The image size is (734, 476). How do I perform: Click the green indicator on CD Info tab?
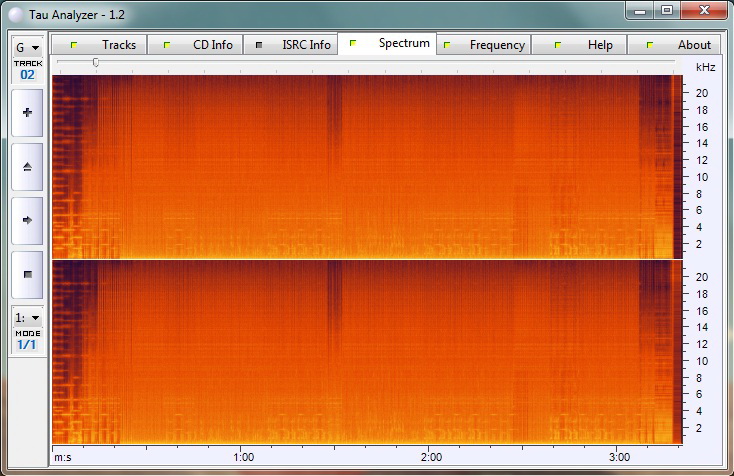click(x=167, y=45)
